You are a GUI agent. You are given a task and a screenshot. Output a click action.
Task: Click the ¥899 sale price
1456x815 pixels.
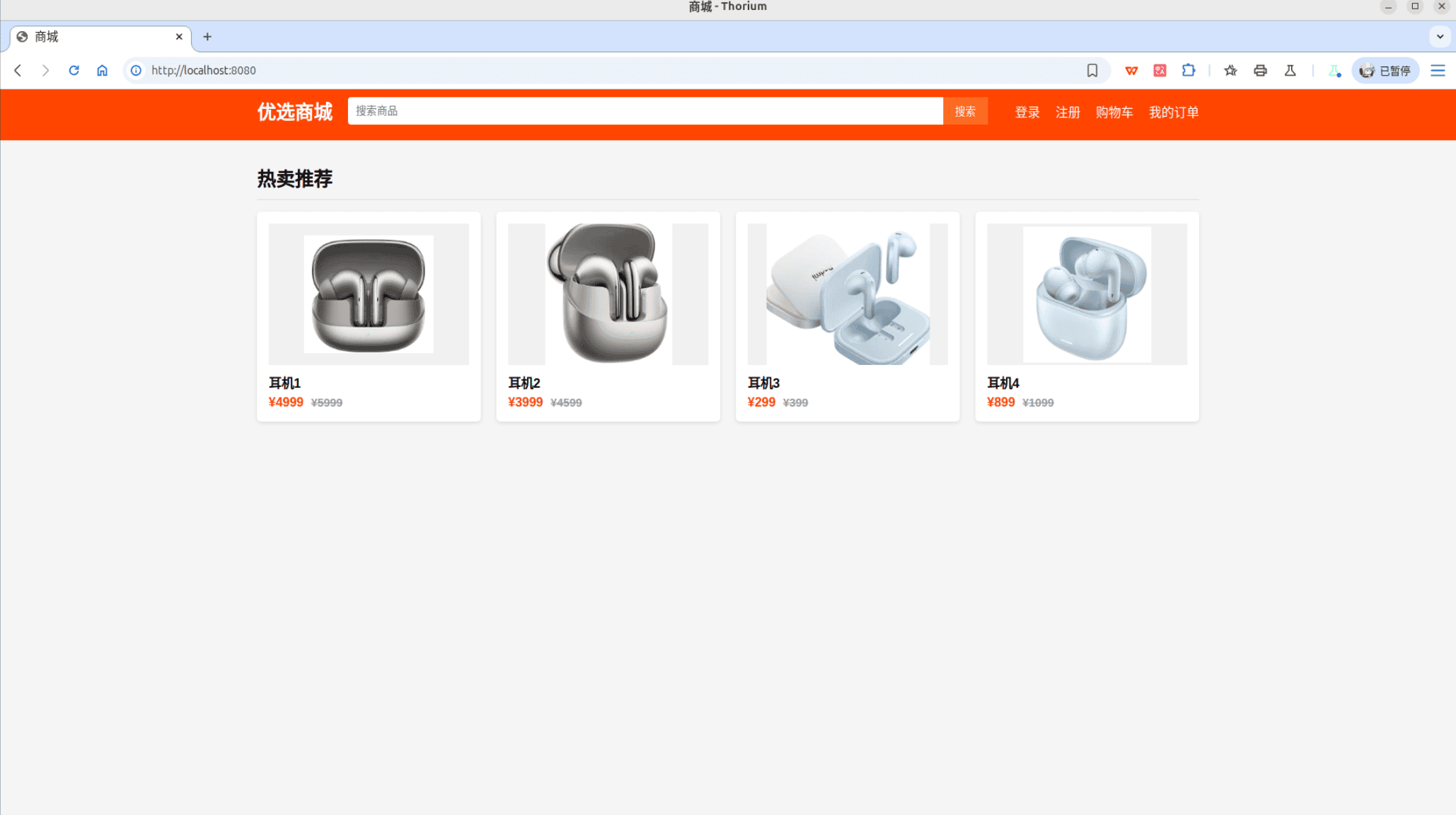1001,402
